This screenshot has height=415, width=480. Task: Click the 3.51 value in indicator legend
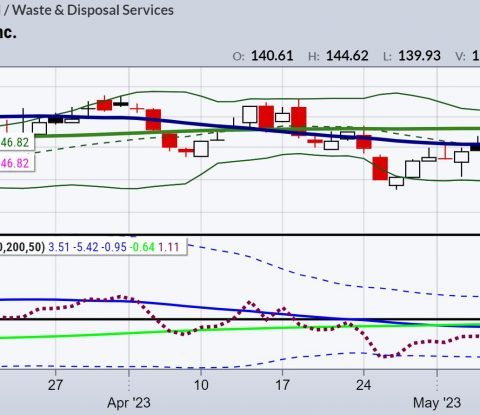[59, 247]
